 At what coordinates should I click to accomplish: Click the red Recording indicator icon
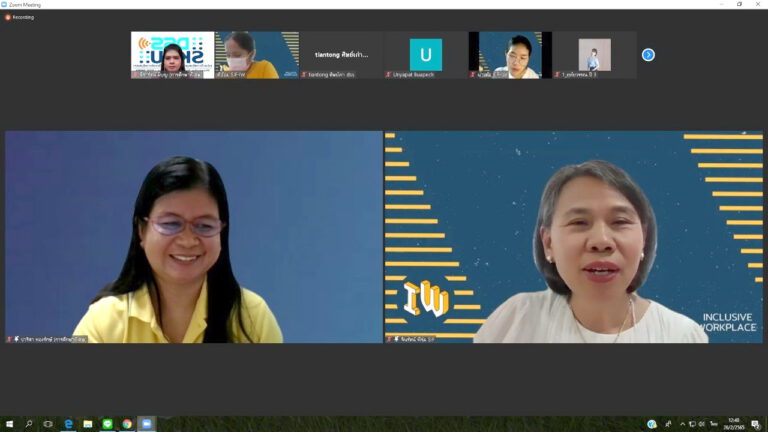8,17
